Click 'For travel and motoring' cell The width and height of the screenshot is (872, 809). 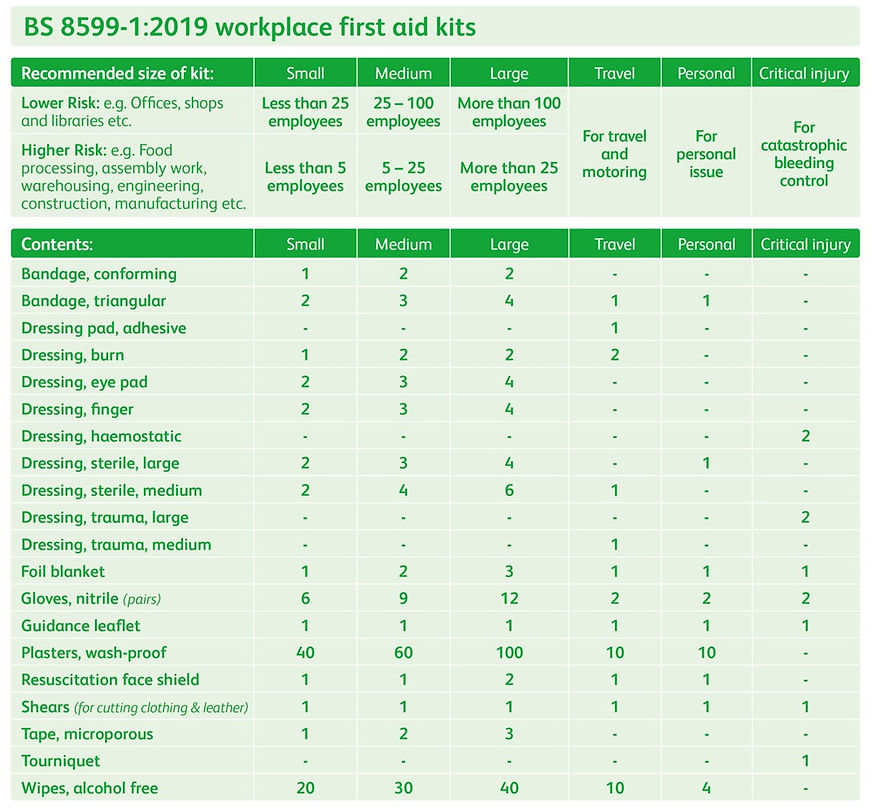coord(615,154)
